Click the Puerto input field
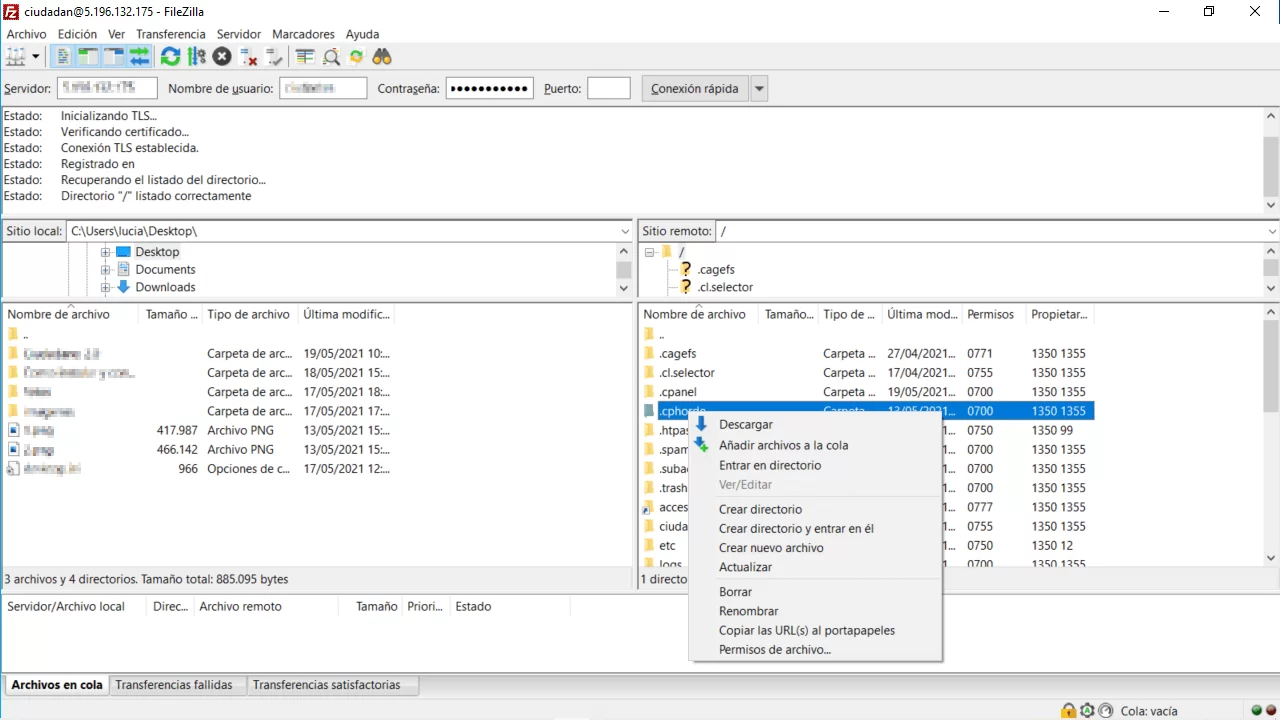 pyautogui.click(x=609, y=88)
